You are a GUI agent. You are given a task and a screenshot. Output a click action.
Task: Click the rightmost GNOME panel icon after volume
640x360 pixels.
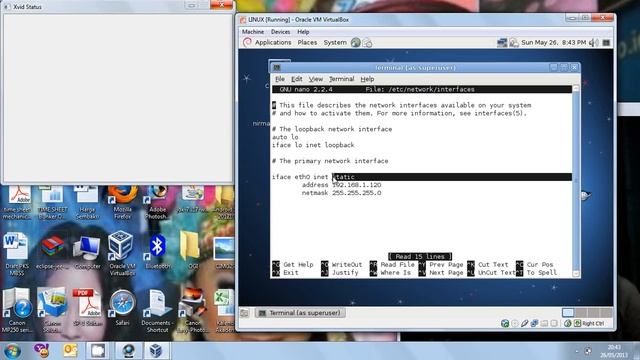click(606, 42)
